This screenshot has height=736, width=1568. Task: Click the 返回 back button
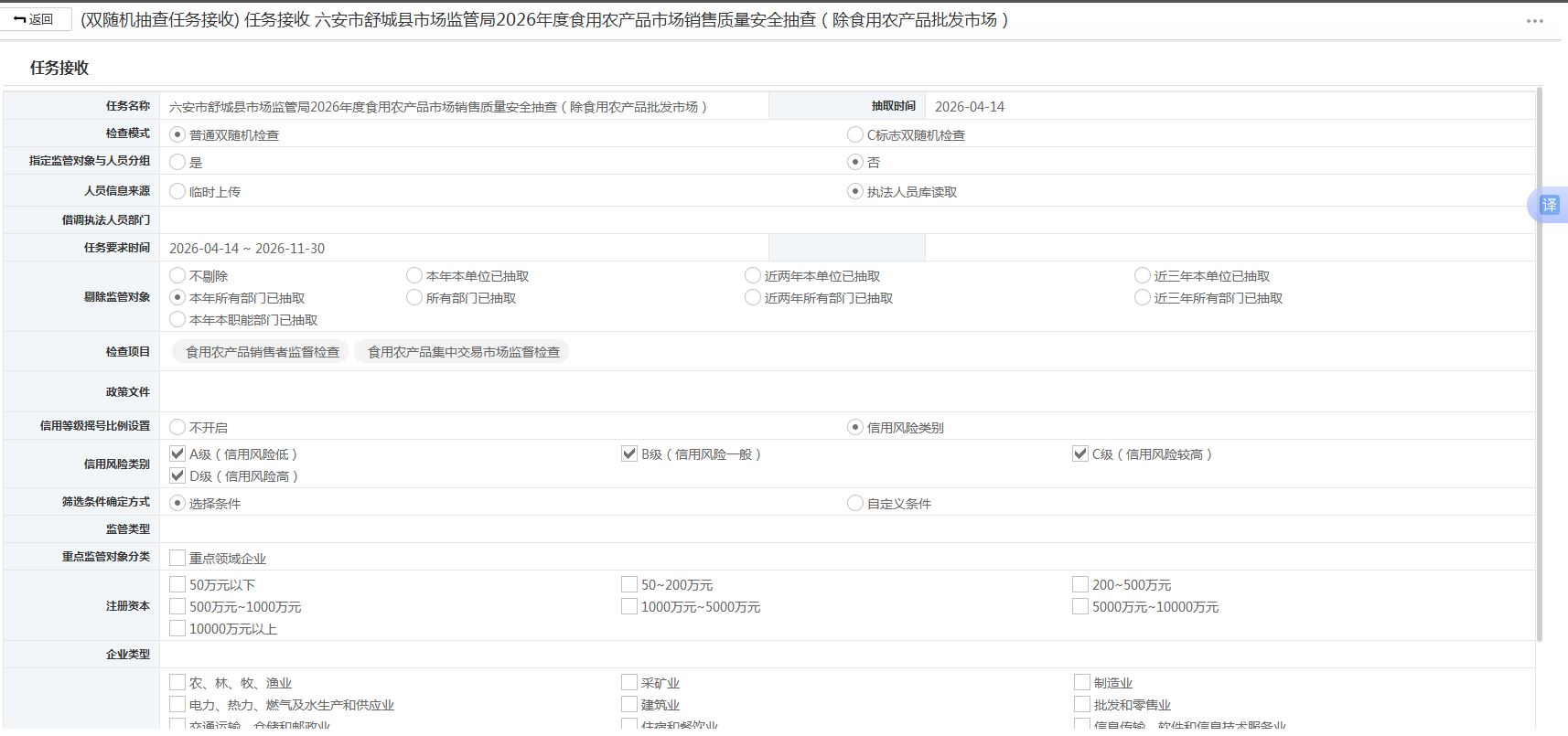35,19
